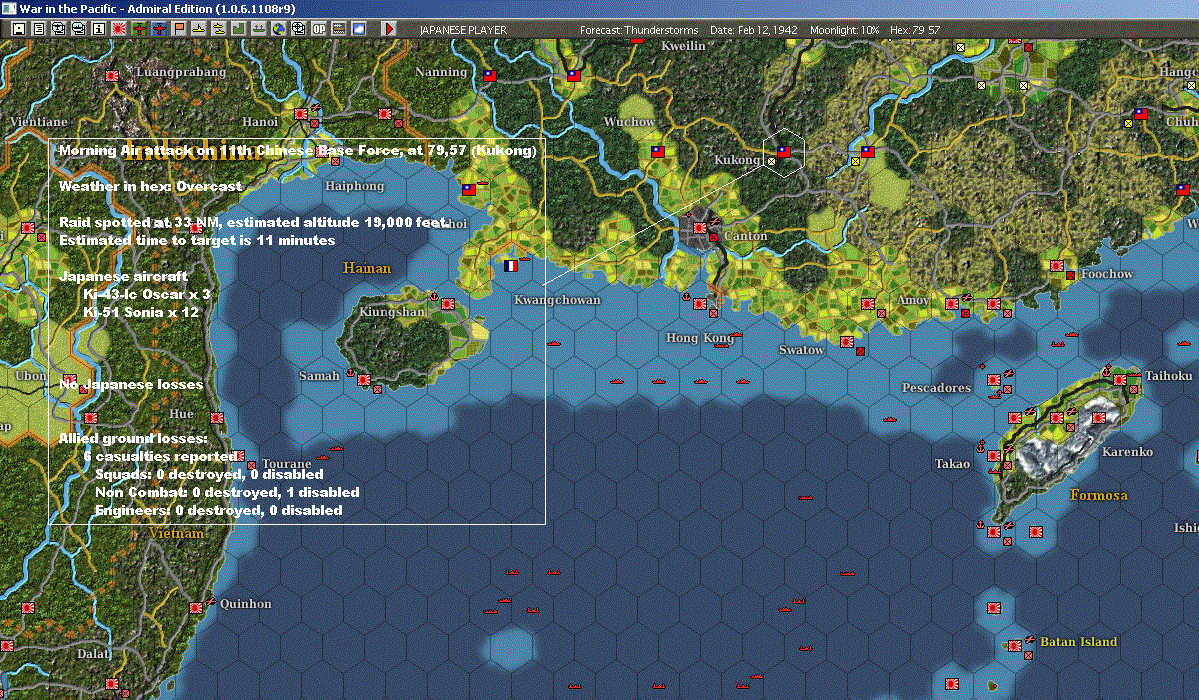Click the information 'i' toolbar icon
1199x700 pixels.
coord(99,29)
